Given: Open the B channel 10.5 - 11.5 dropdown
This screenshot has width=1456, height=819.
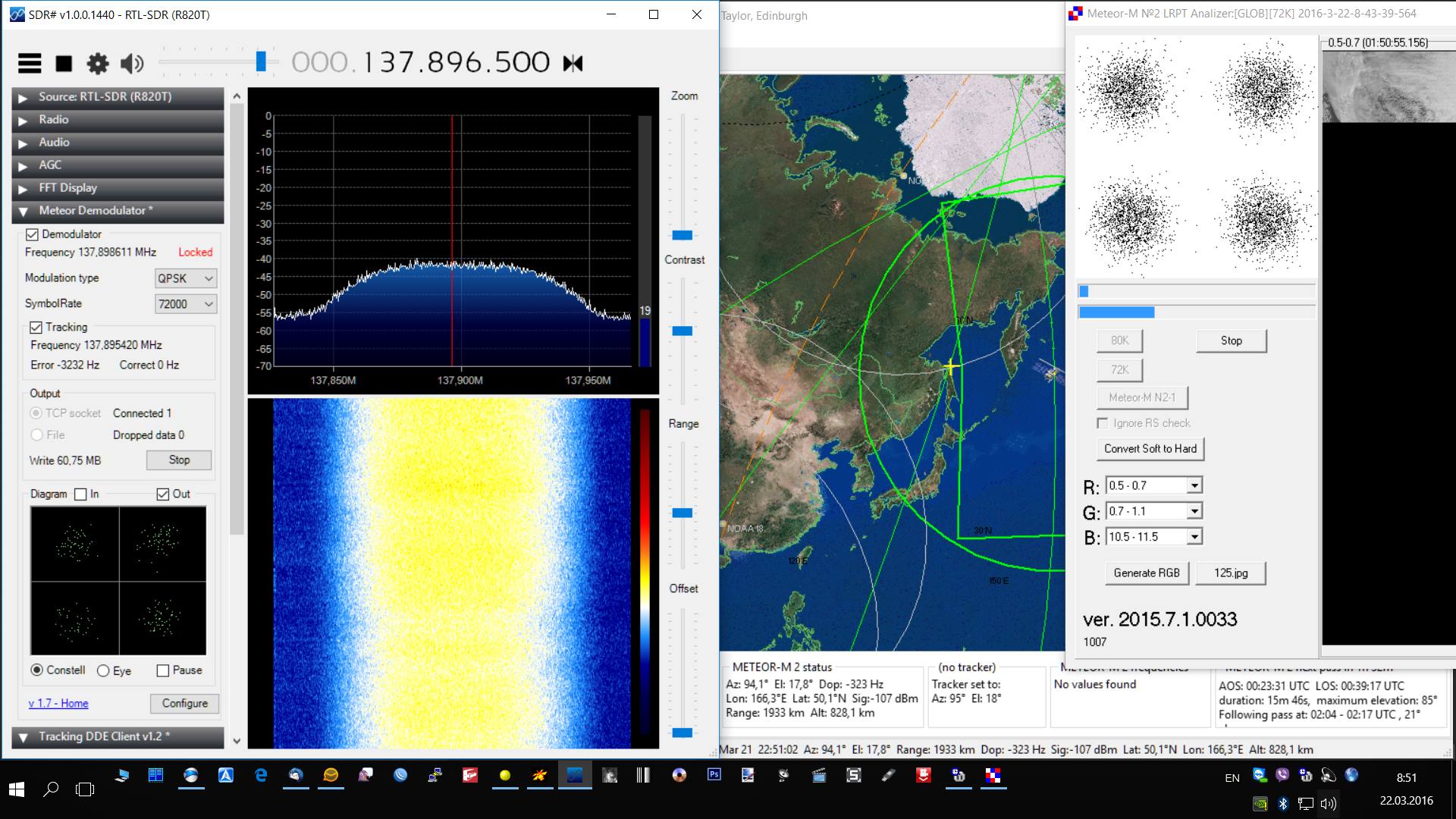Looking at the screenshot, I should tap(1154, 537).
